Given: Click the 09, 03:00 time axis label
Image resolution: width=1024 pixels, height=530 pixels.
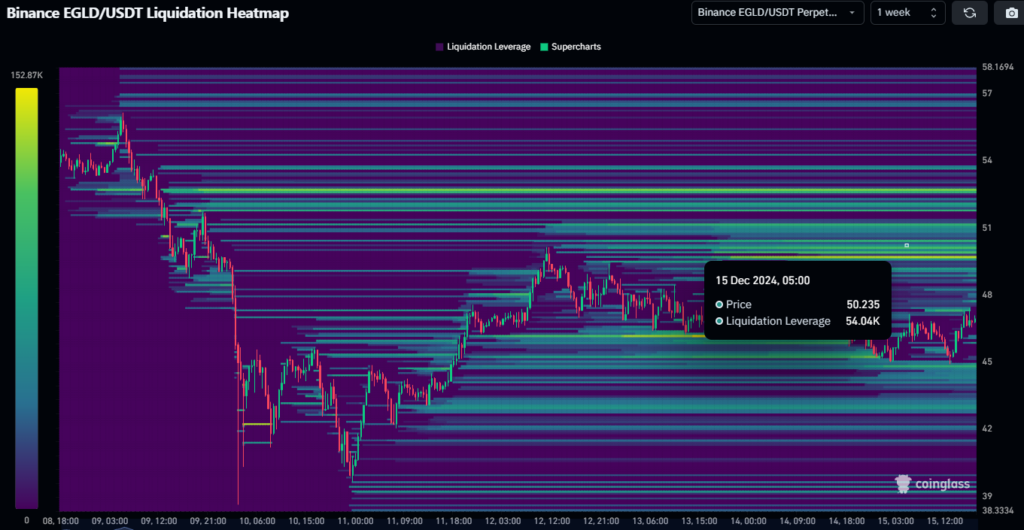Looking at the screenshot, I should [x=110, y=521].
